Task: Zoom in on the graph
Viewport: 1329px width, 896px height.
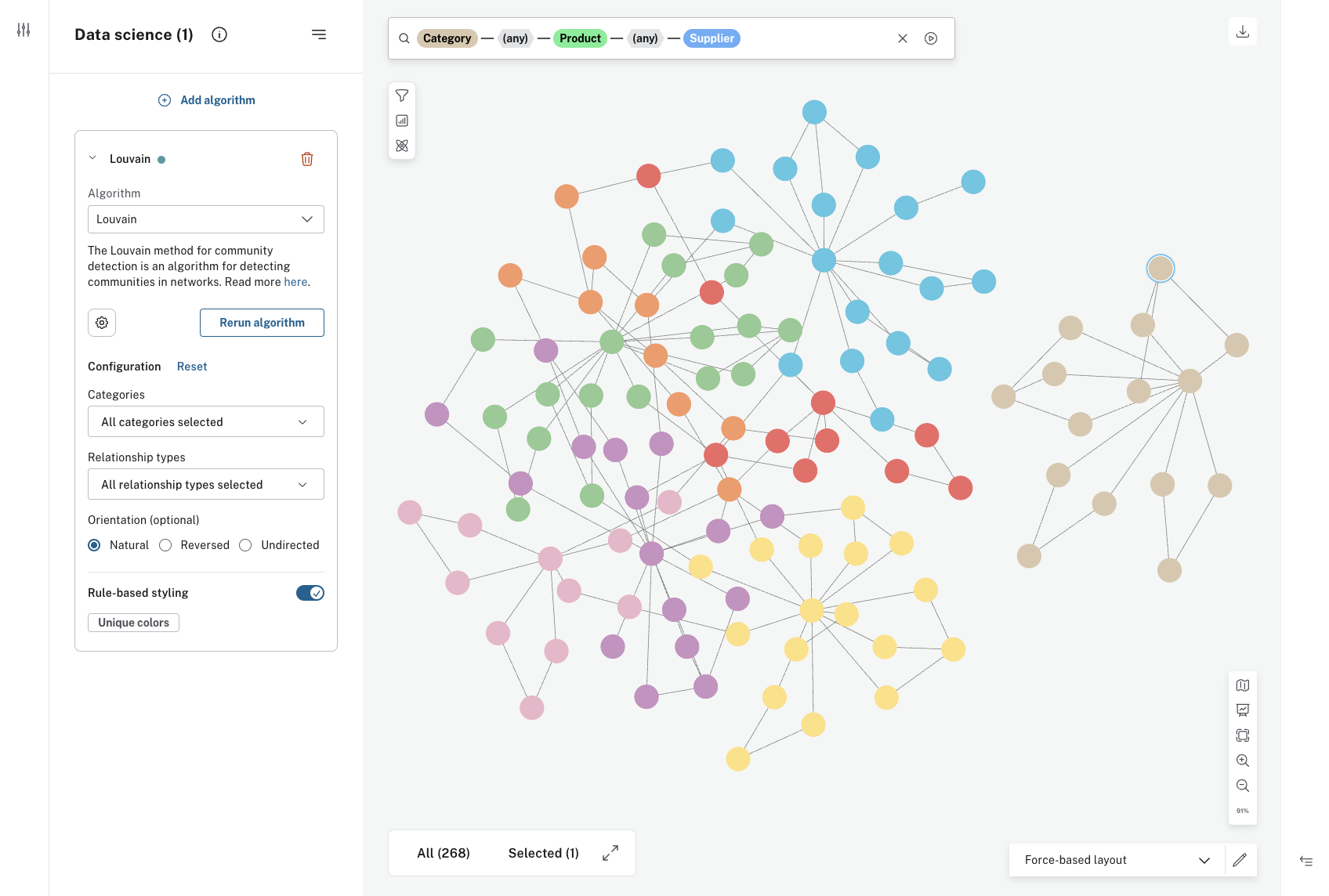Action: click(x=1242, y=761)
